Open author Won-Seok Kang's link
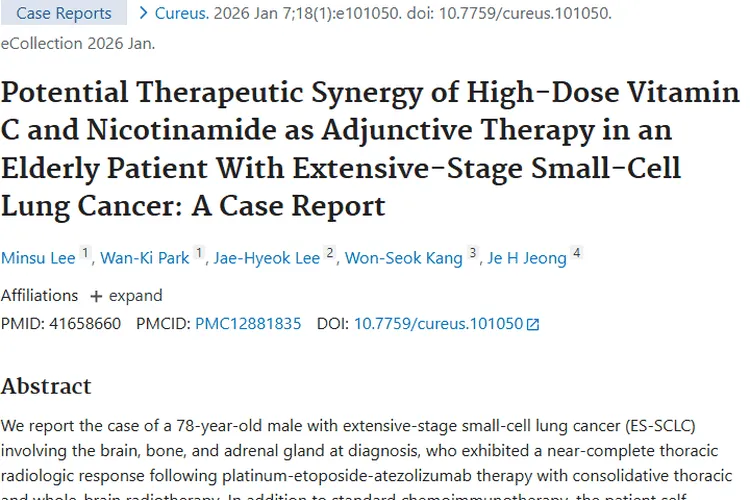The width and height of the screenshot is (750, 500). pyautogui.click(x=404, y=258)
